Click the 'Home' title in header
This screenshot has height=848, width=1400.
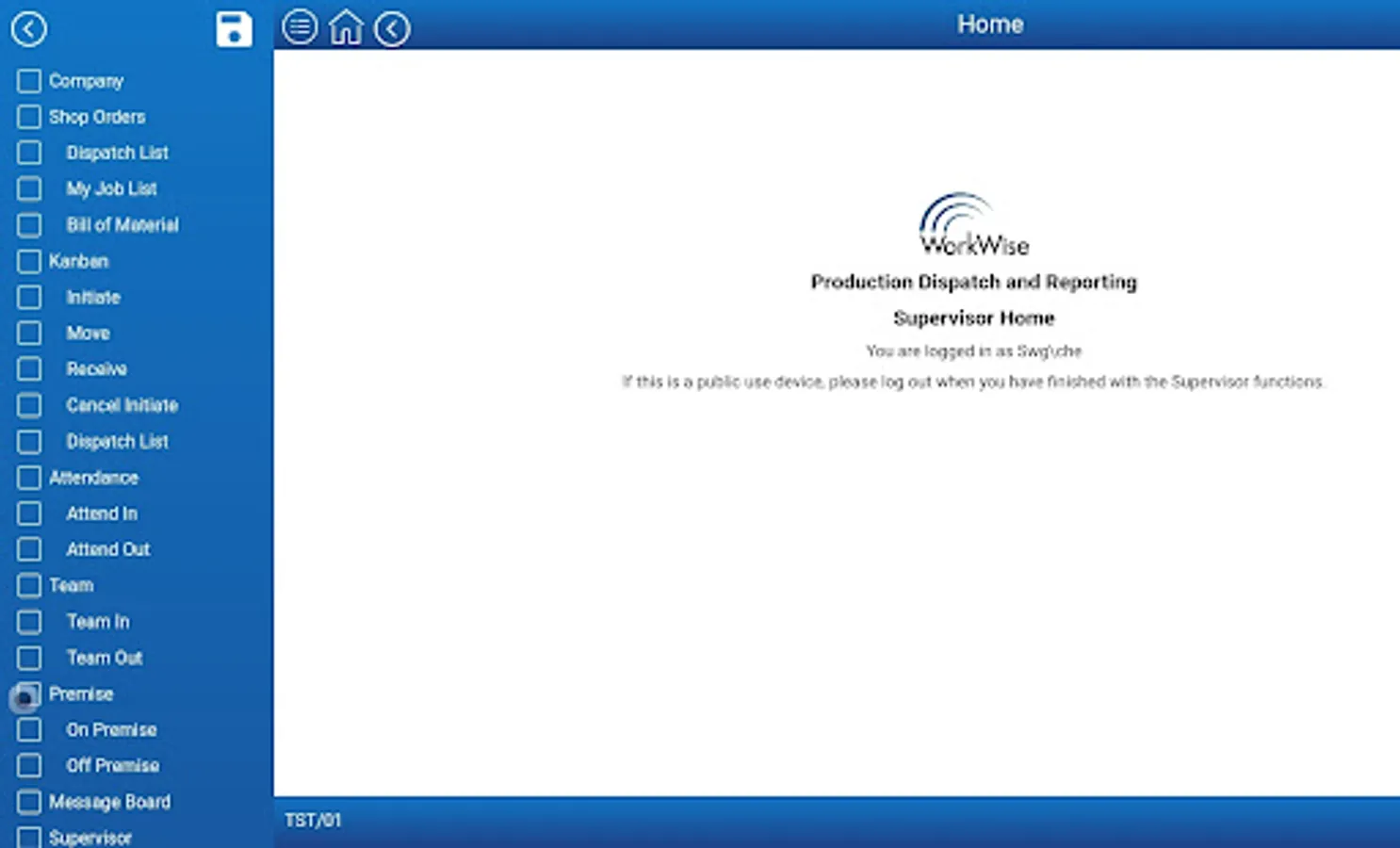pos(990,24)
